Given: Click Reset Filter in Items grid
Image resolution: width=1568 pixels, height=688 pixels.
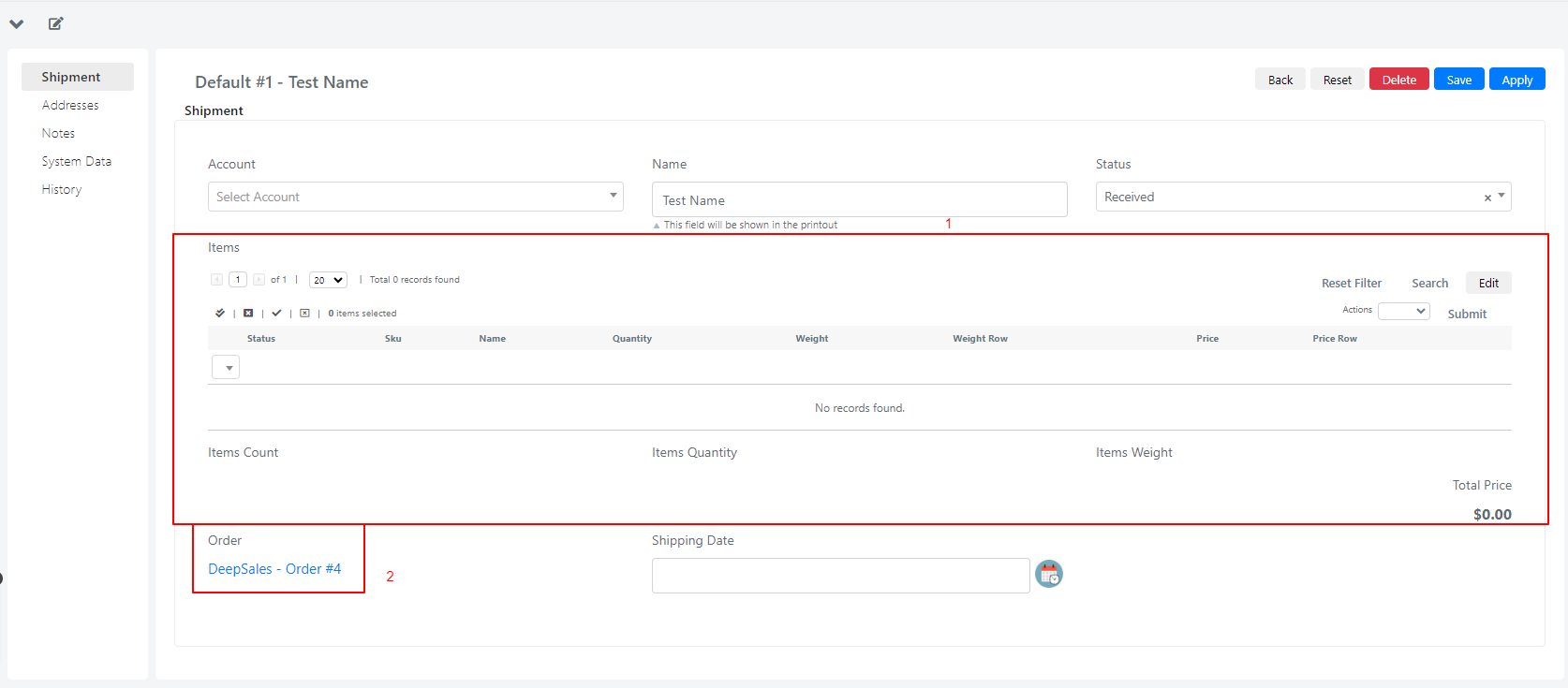Looking at the screenshot, I should pyautogui.click(x=1352, y=283).
